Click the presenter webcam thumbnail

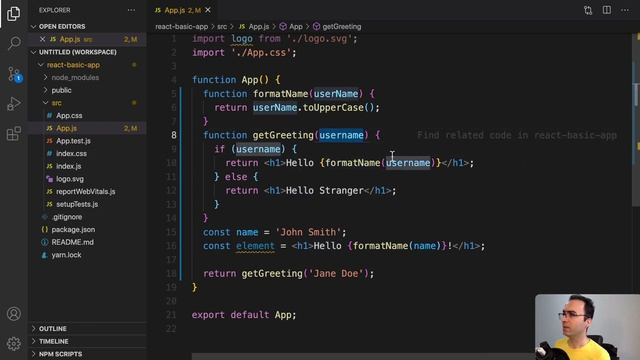(x=587, y=327)
